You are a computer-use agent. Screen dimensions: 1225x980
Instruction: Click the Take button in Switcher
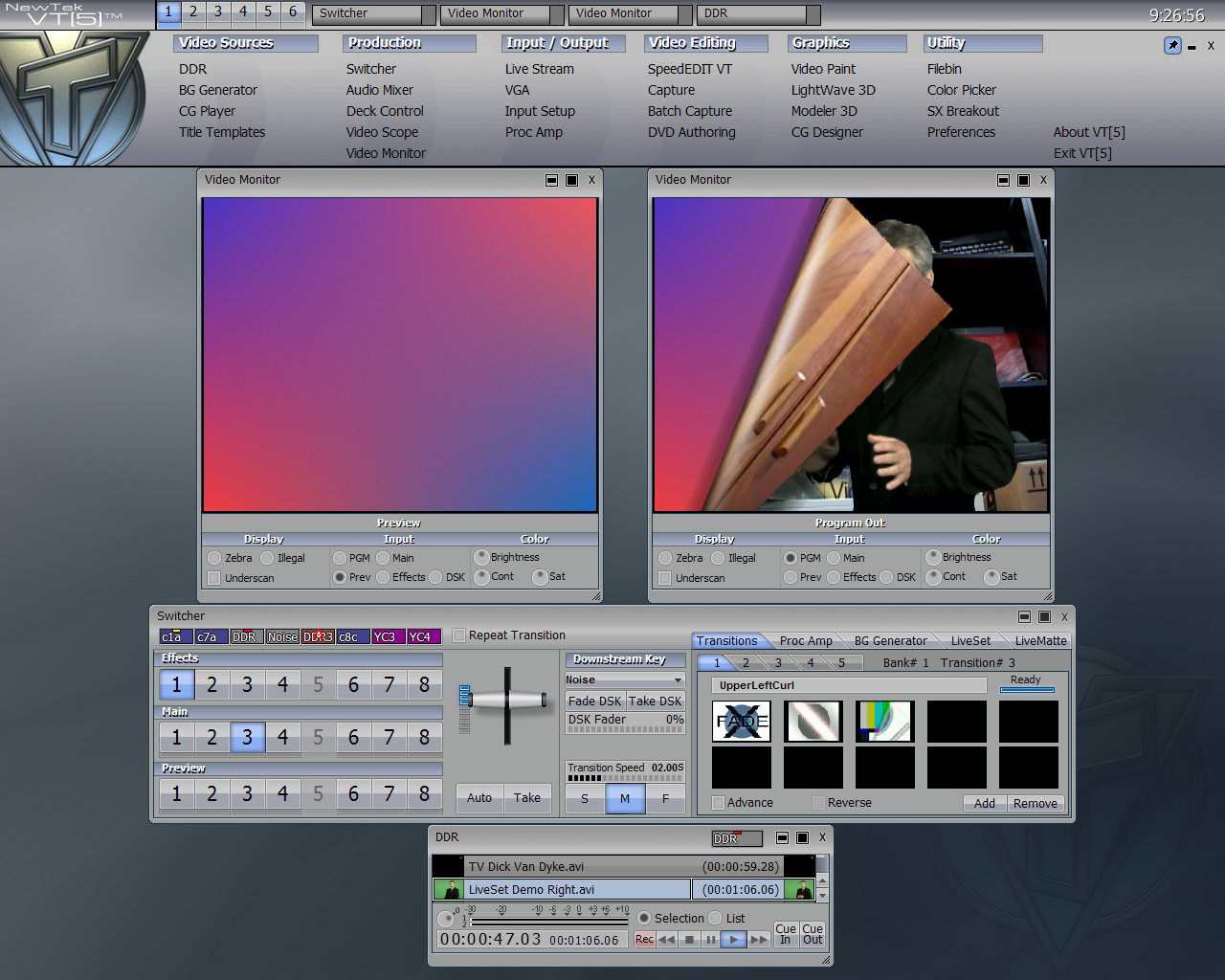tap(527, 797)
